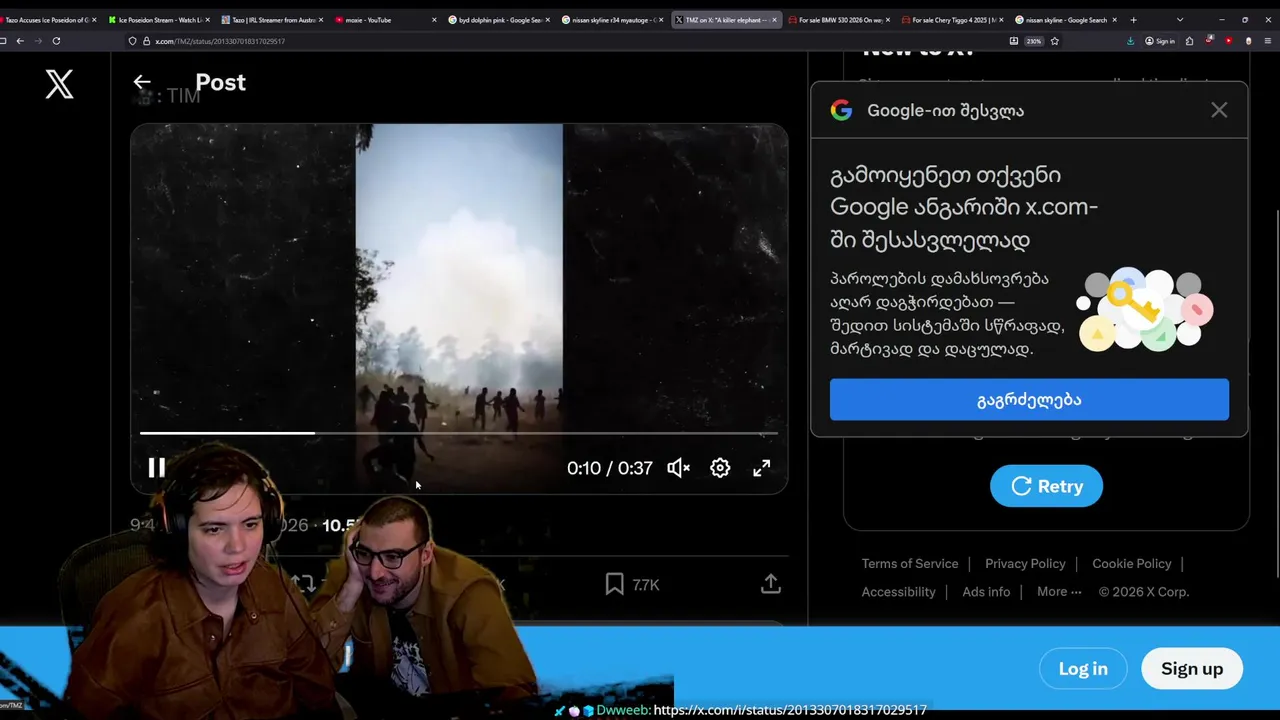This screenshot has height=720, width=1280.
Task: Open a new browser tab
Action: pyautogui.click(x=1133, y=20)
